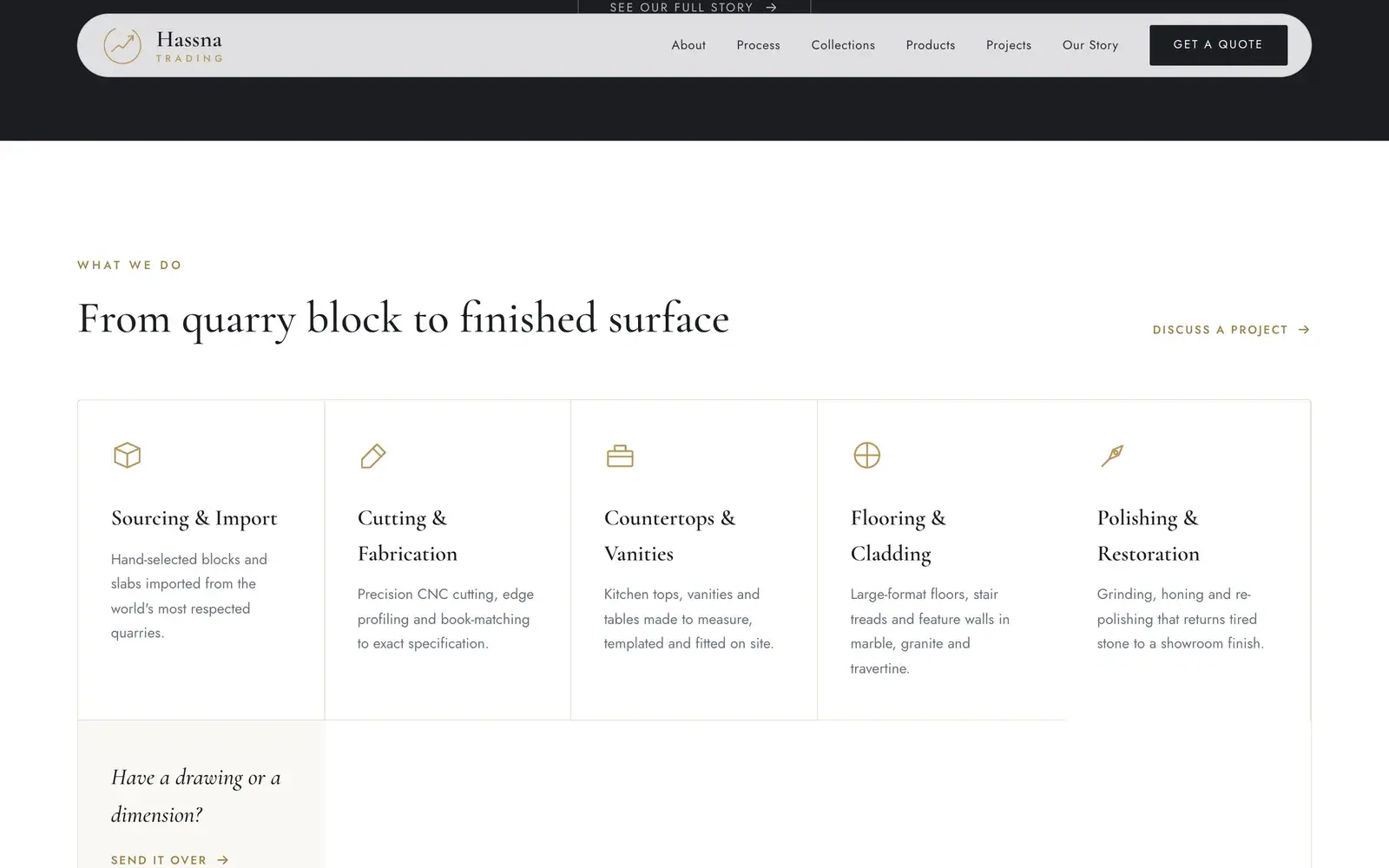Click 'Have a drawing or a dimension?' text

(195, 796)
